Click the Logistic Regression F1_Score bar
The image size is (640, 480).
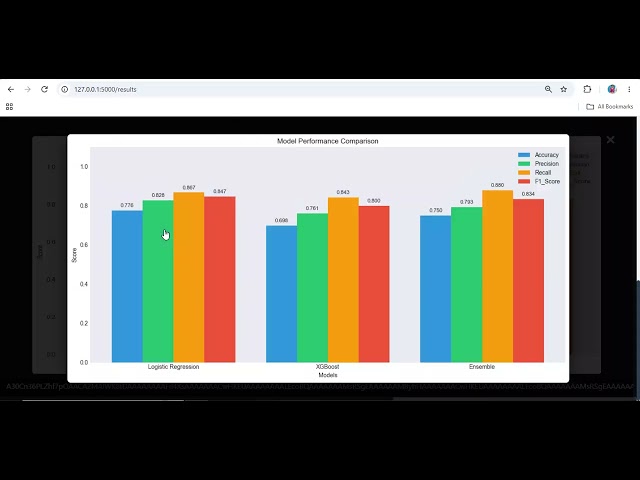(220, 280)
